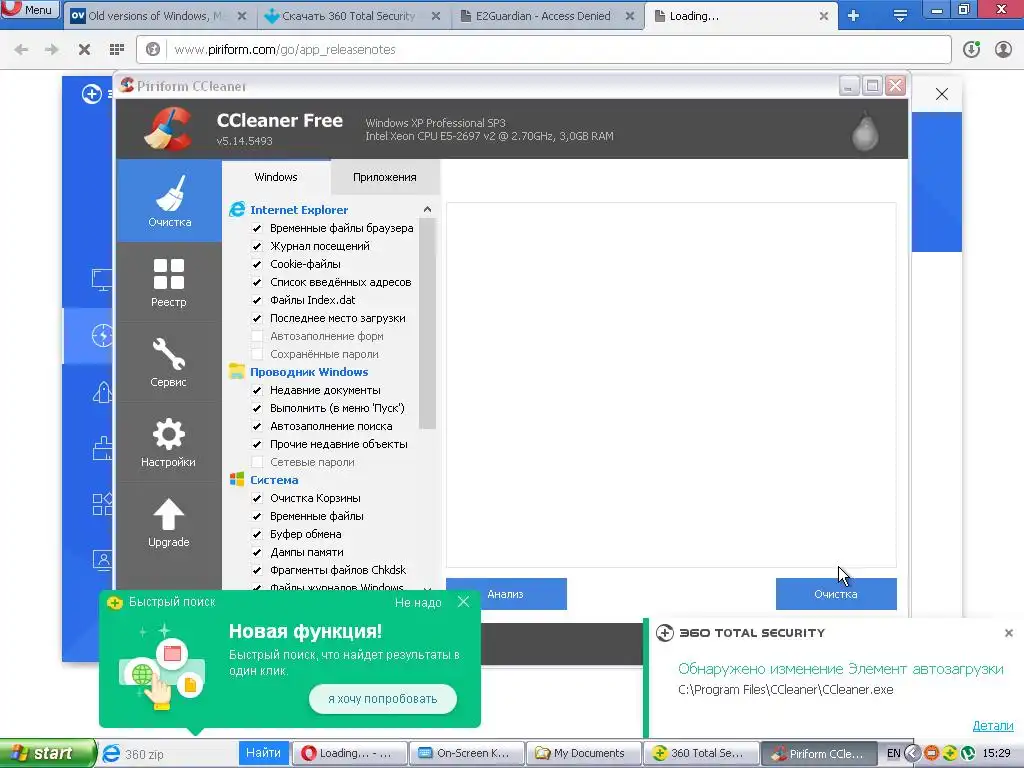Open the Реестр registry section

click(169, 282)
